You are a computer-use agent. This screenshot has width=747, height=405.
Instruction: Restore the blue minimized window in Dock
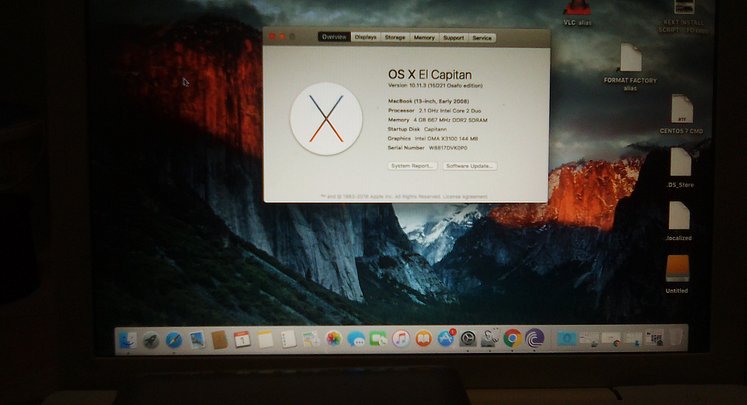tap(567, 338)
